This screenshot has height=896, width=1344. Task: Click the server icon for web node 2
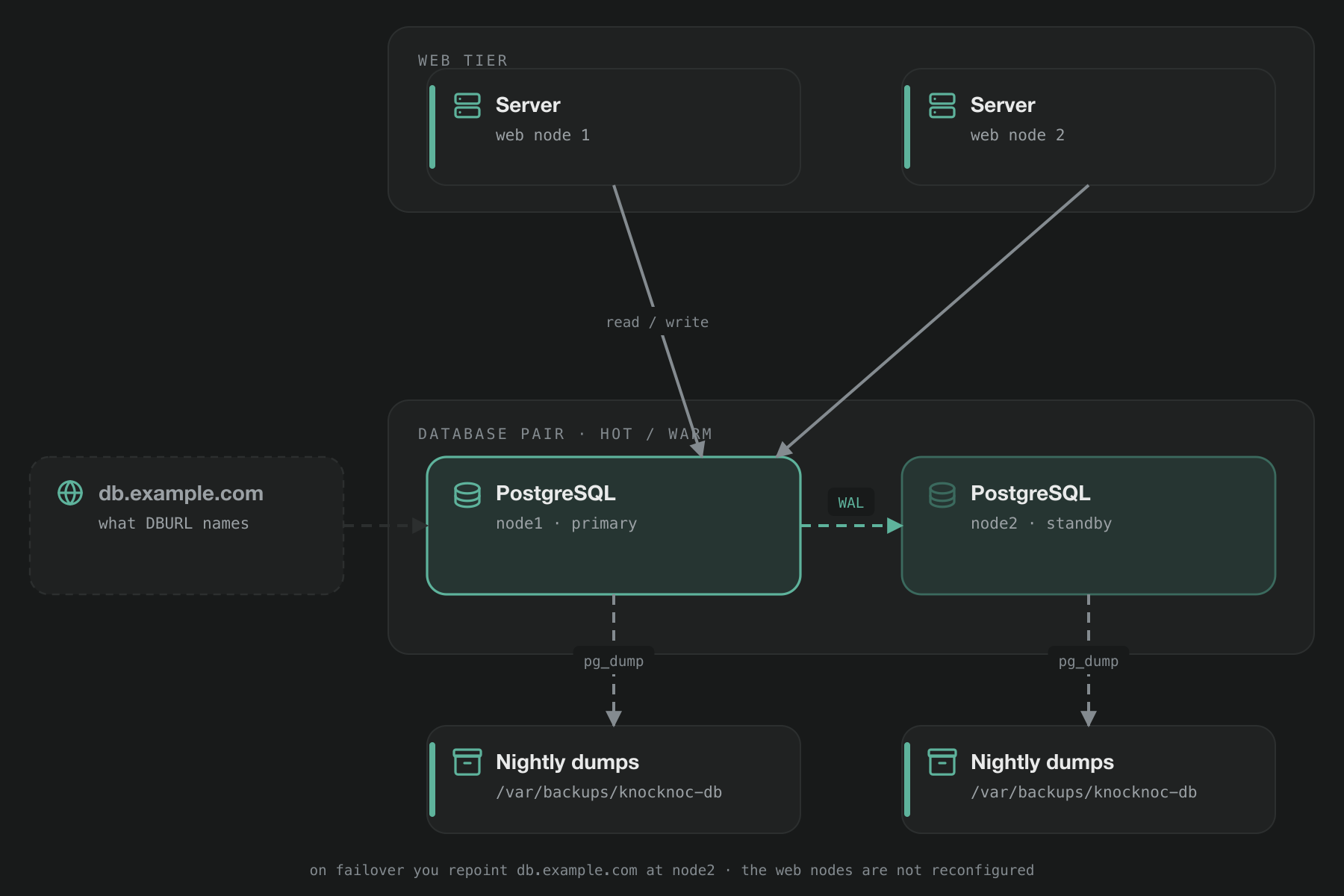coord(942,105)
